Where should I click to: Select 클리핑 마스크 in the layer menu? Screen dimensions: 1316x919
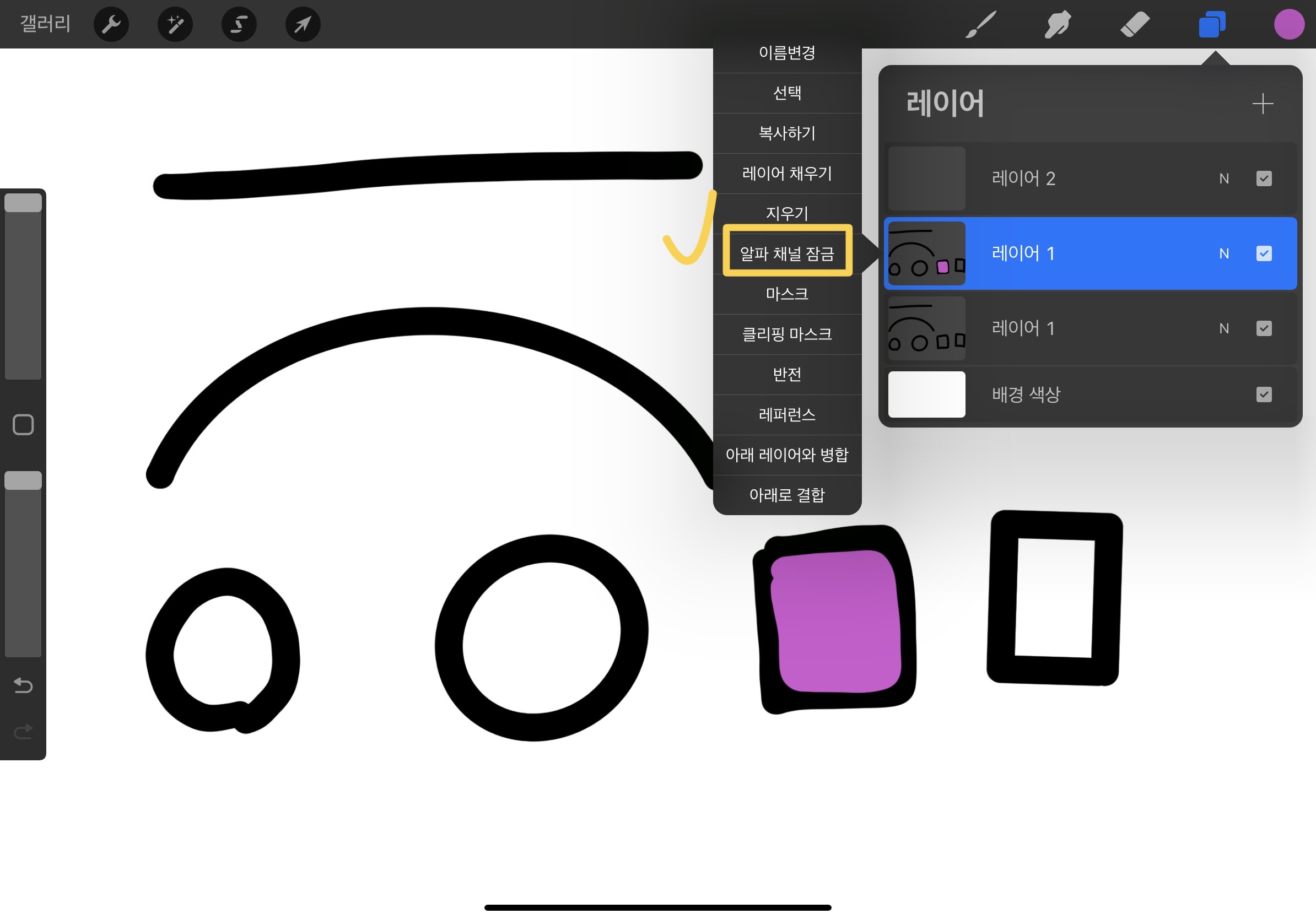787,334
